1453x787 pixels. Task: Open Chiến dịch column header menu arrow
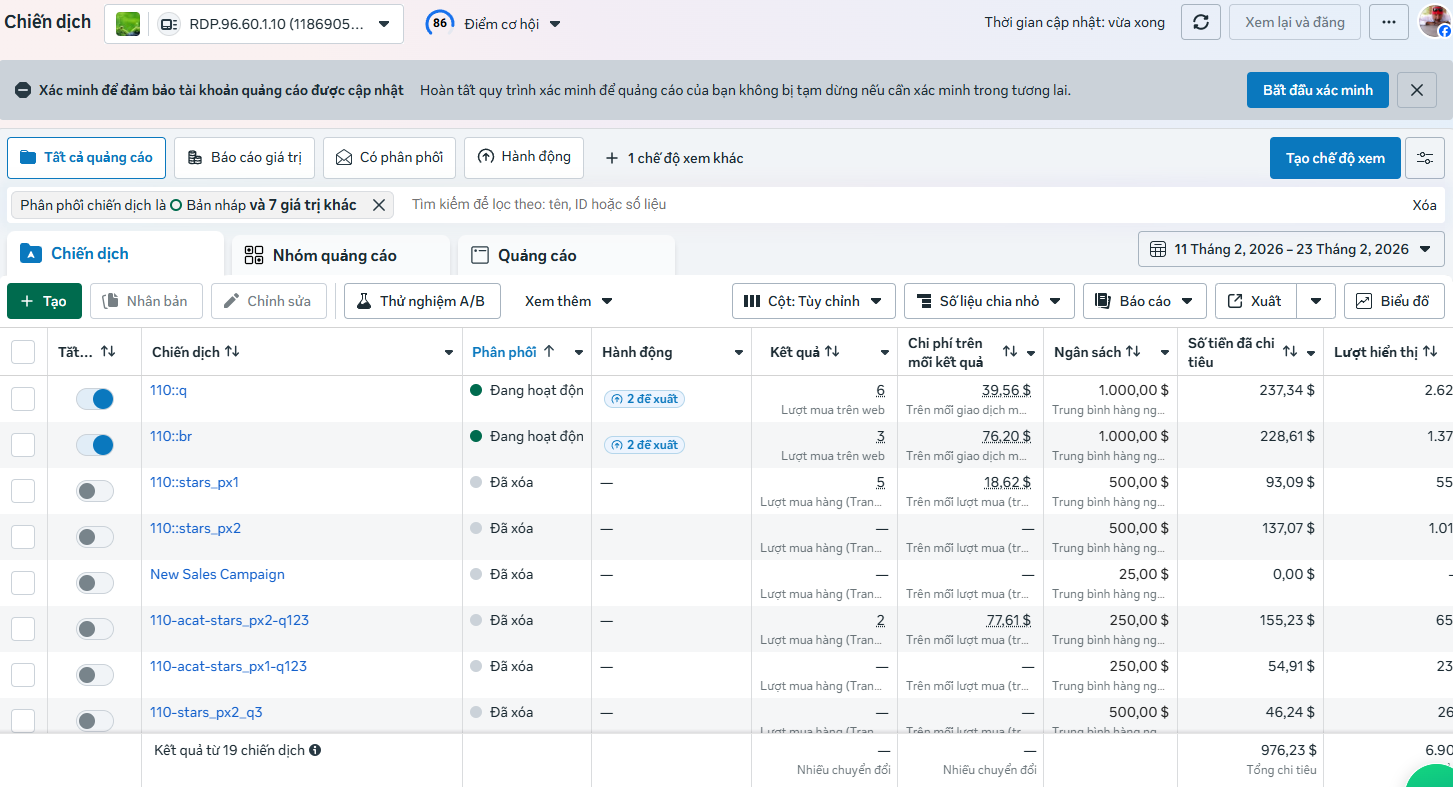point(449,353)
